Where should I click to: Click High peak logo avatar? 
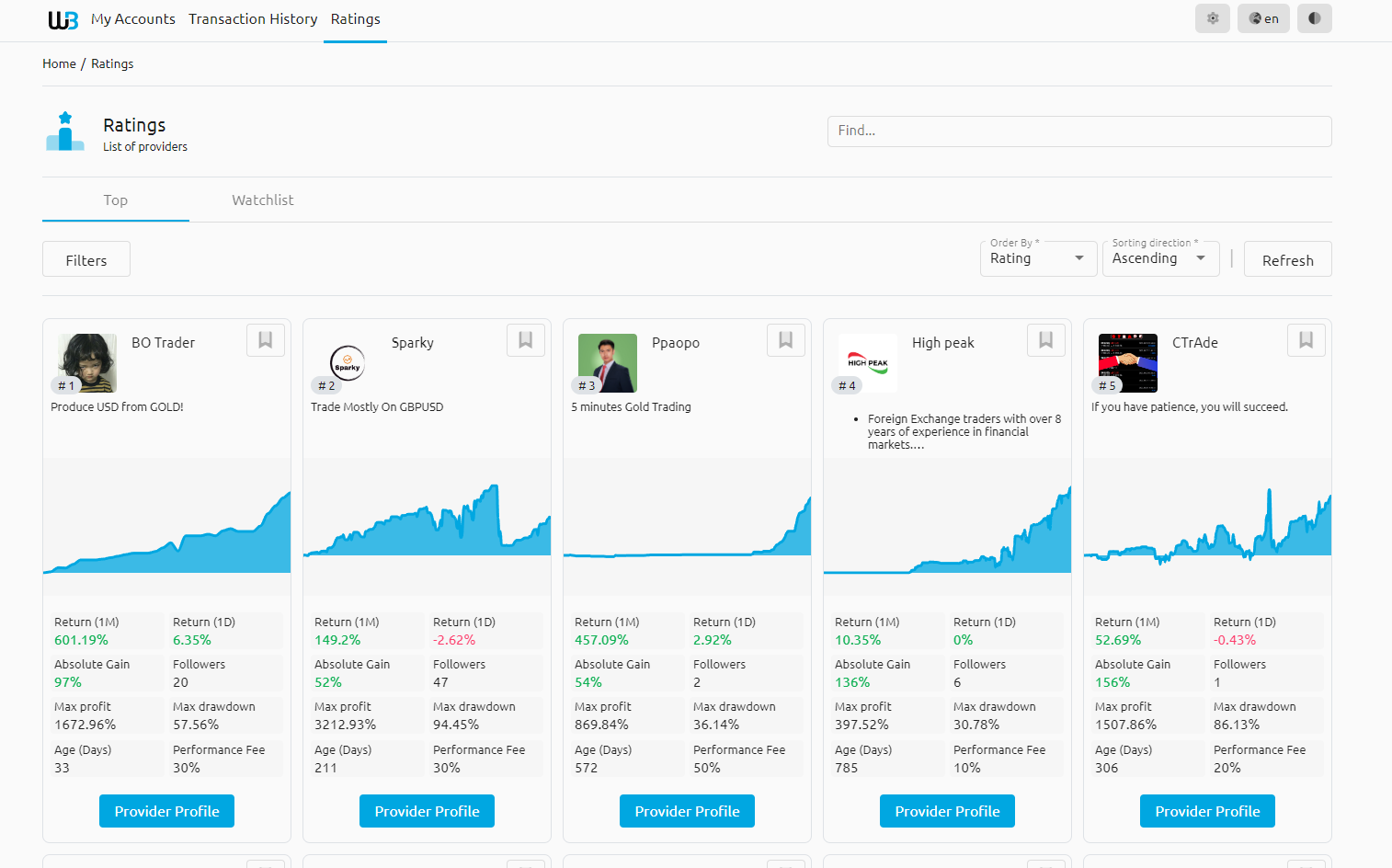[x=868, y=363]
